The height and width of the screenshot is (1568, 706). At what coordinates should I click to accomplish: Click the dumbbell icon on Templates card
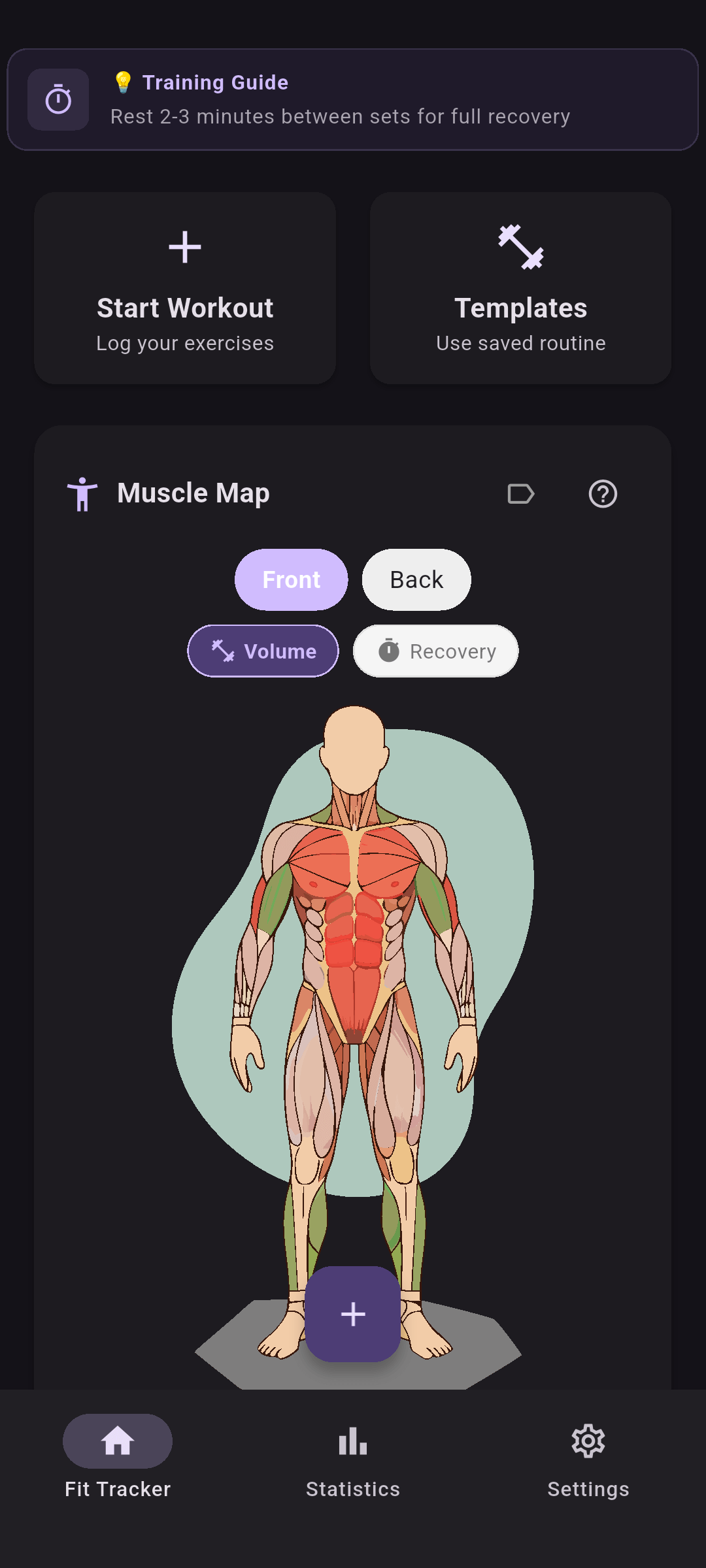(x=521, y=247)
